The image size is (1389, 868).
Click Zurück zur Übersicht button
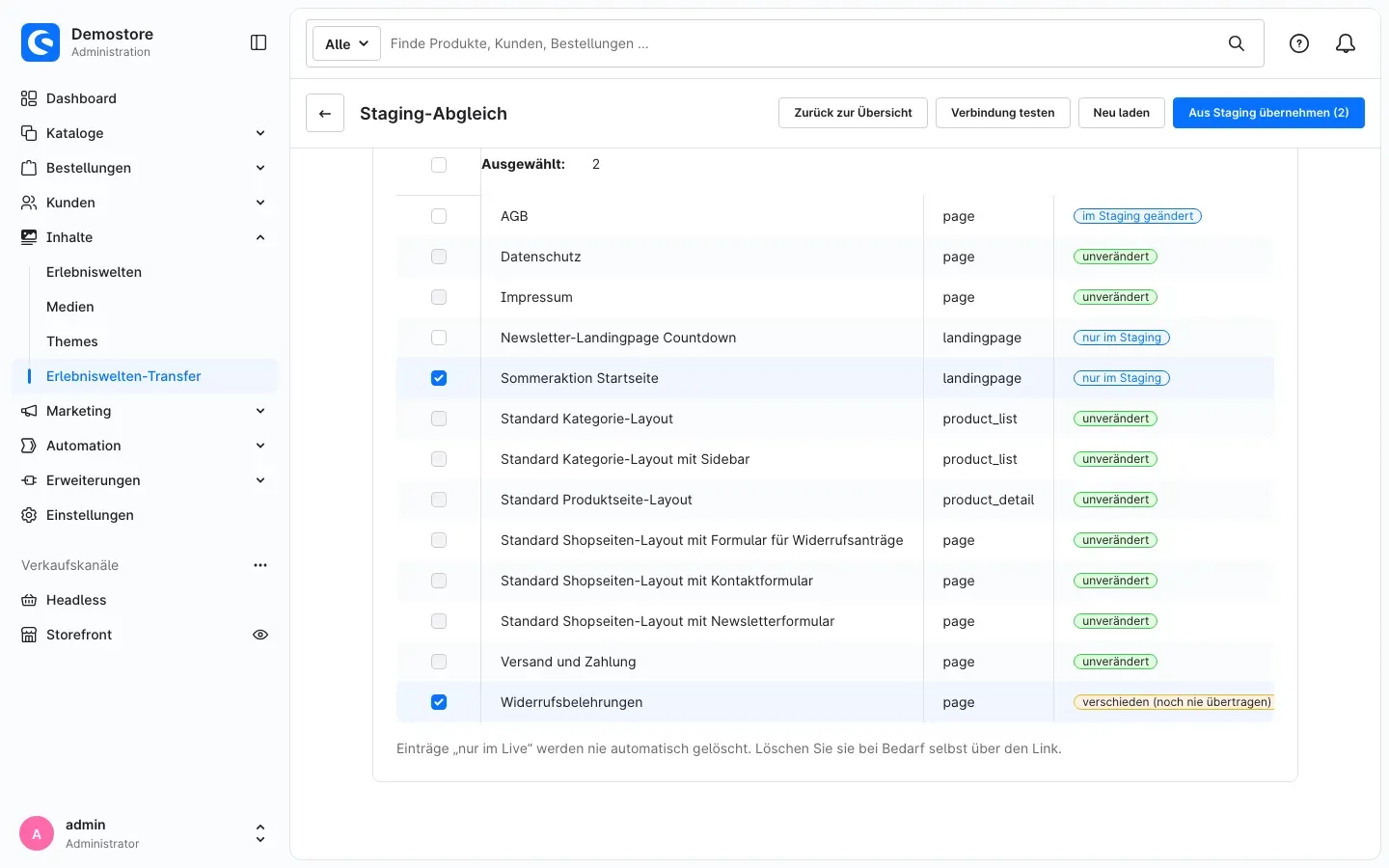[x=853, y=113]
